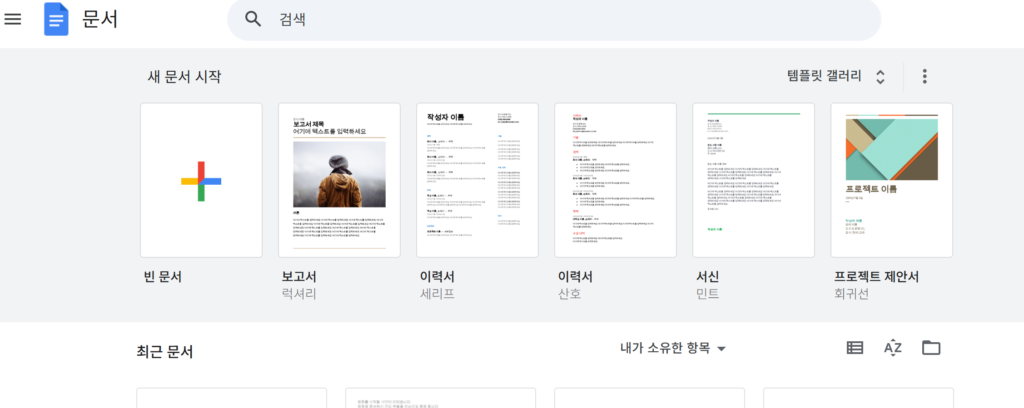Click the blue Docs logo icon
Viewport: 1024px width, 408px height.
[x=56, y=19]
